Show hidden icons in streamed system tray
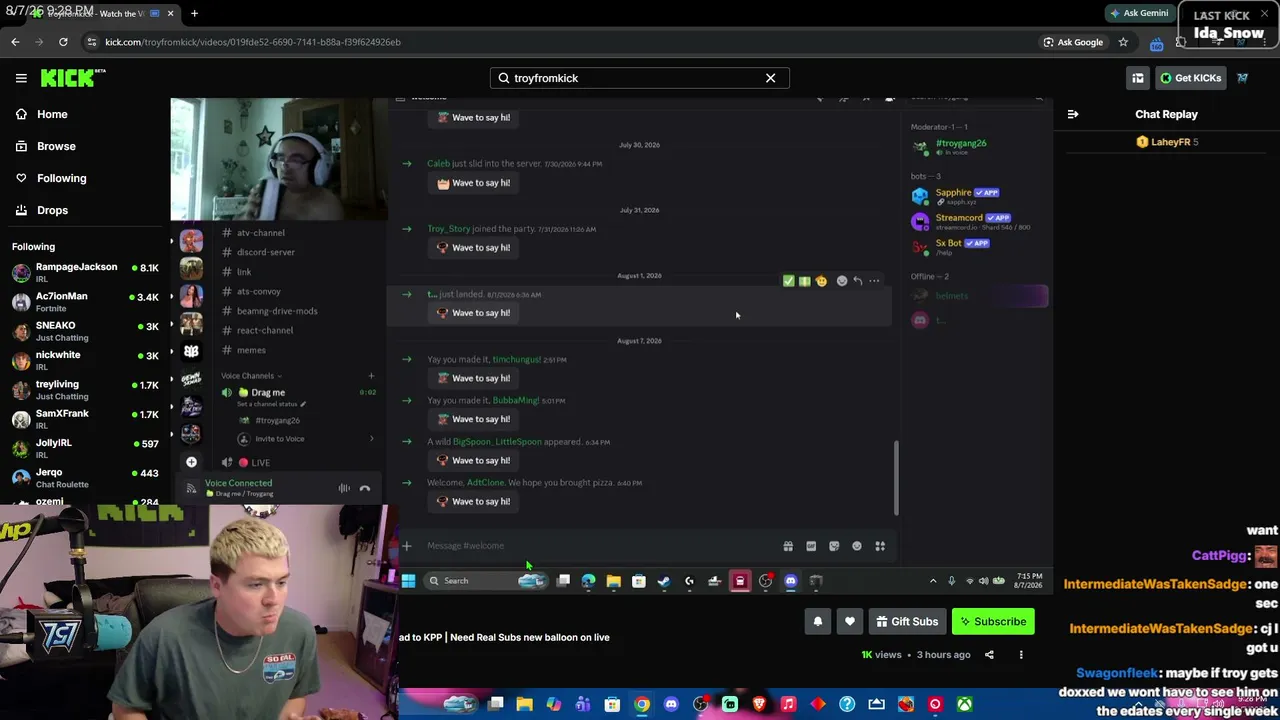Image resolution: width=1280 pixels, height=720 pixels. pos(933,581)
